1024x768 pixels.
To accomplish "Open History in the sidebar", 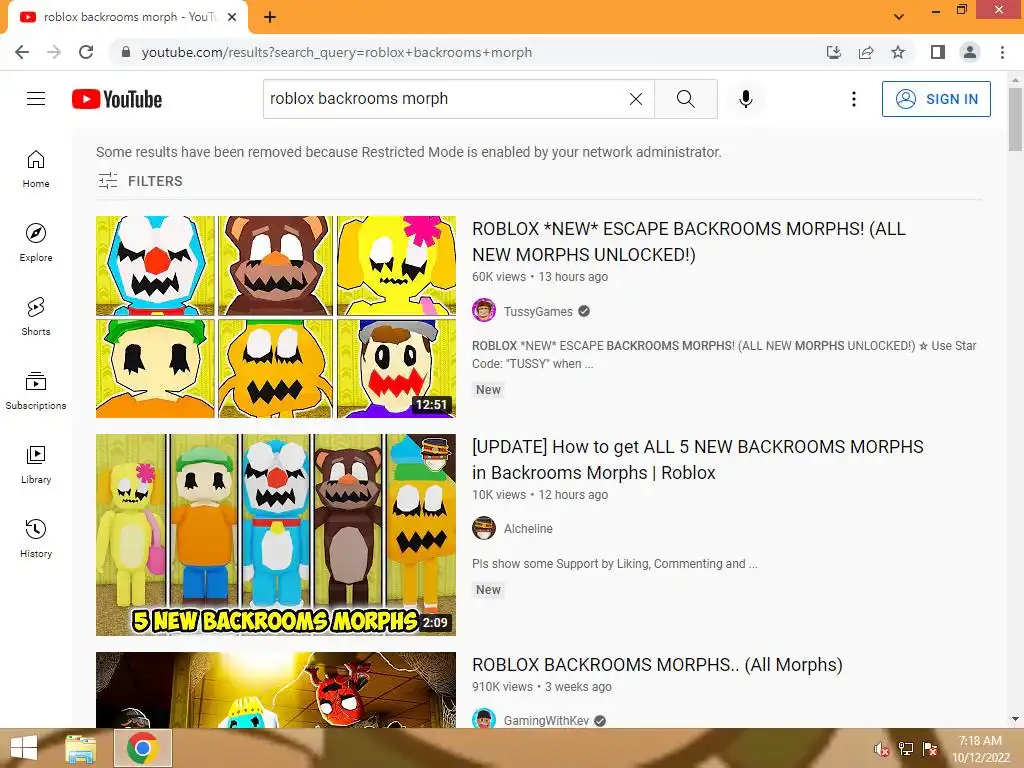I will pos(36,539).
